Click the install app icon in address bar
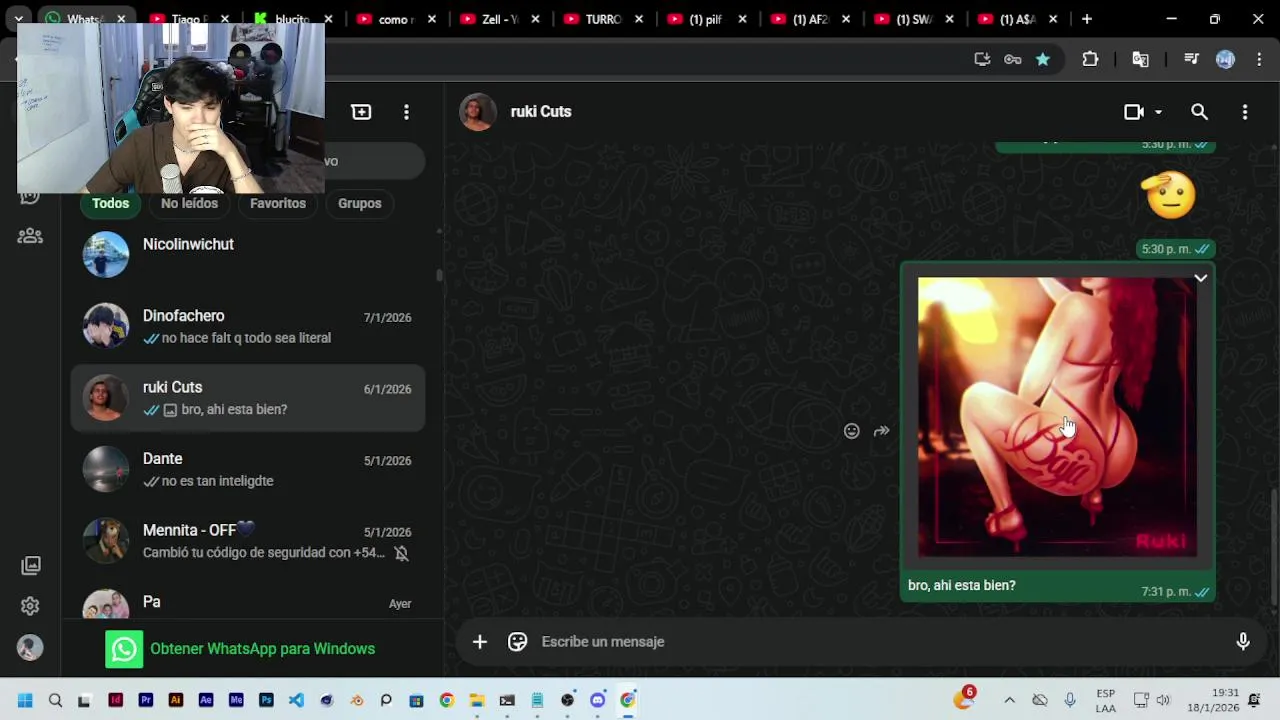This screenshot has height=720, width=1280. (x=982, y=59)
